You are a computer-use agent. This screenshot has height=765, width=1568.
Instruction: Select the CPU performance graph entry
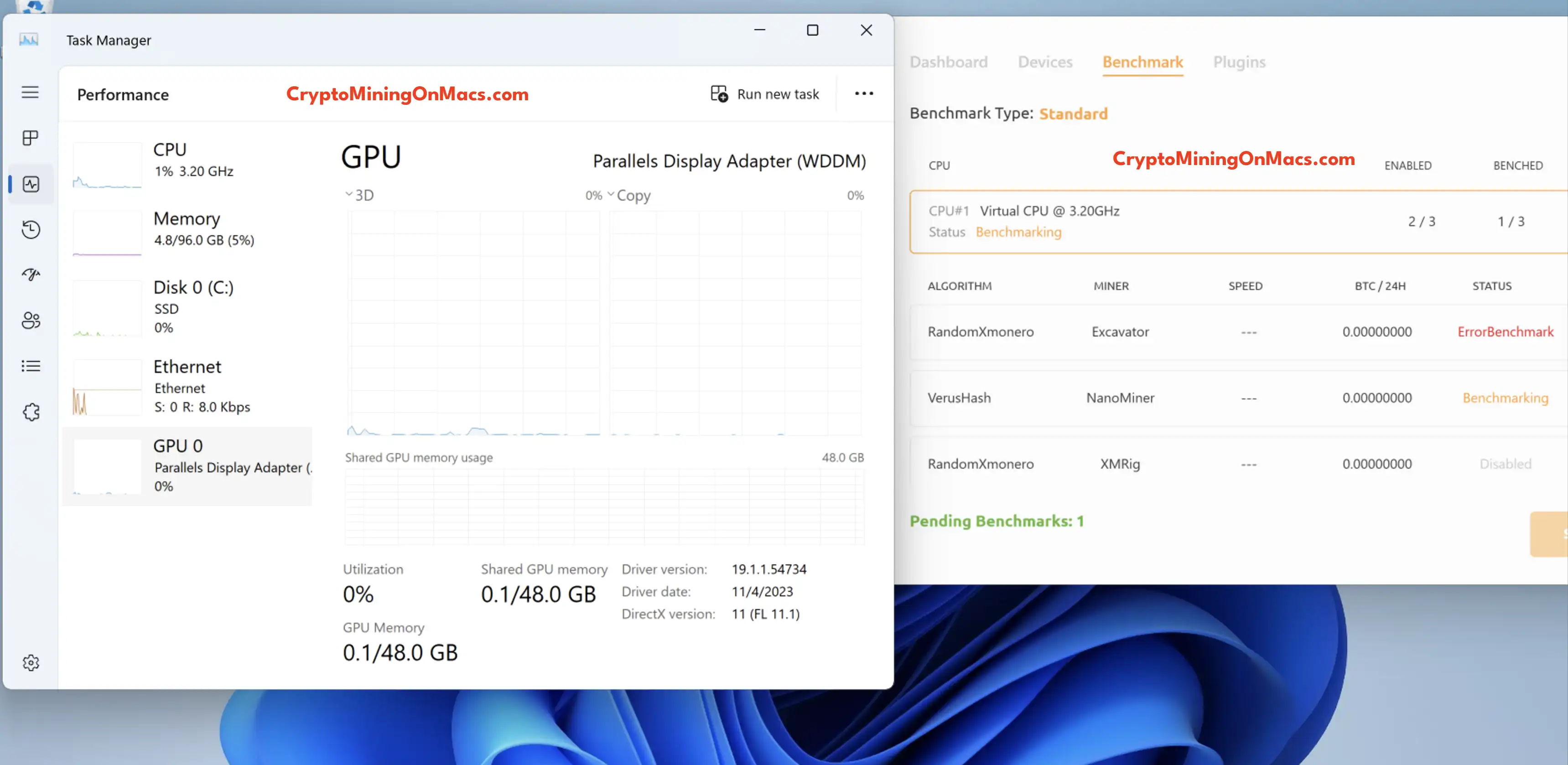187,165
